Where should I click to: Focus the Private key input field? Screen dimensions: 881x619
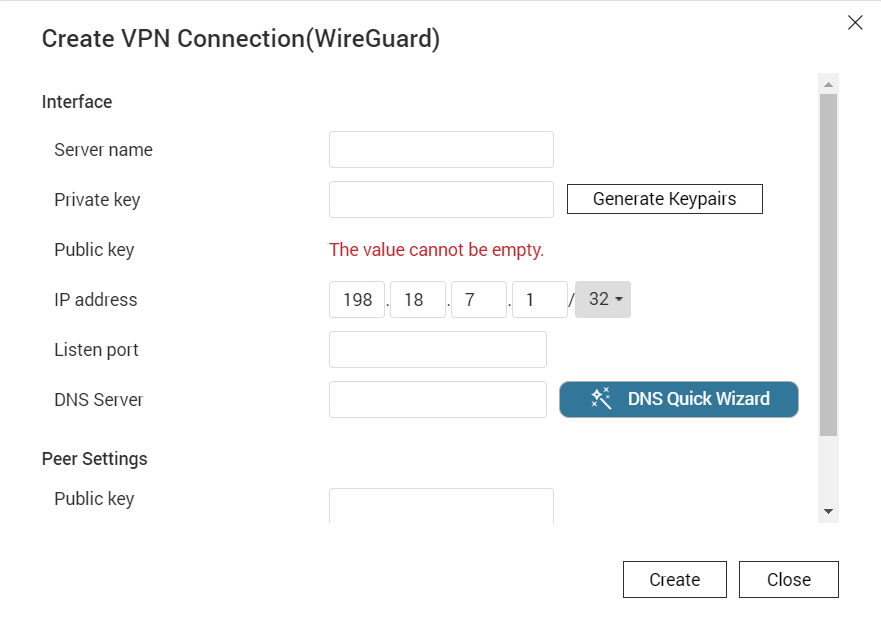[x=441, y=199]
